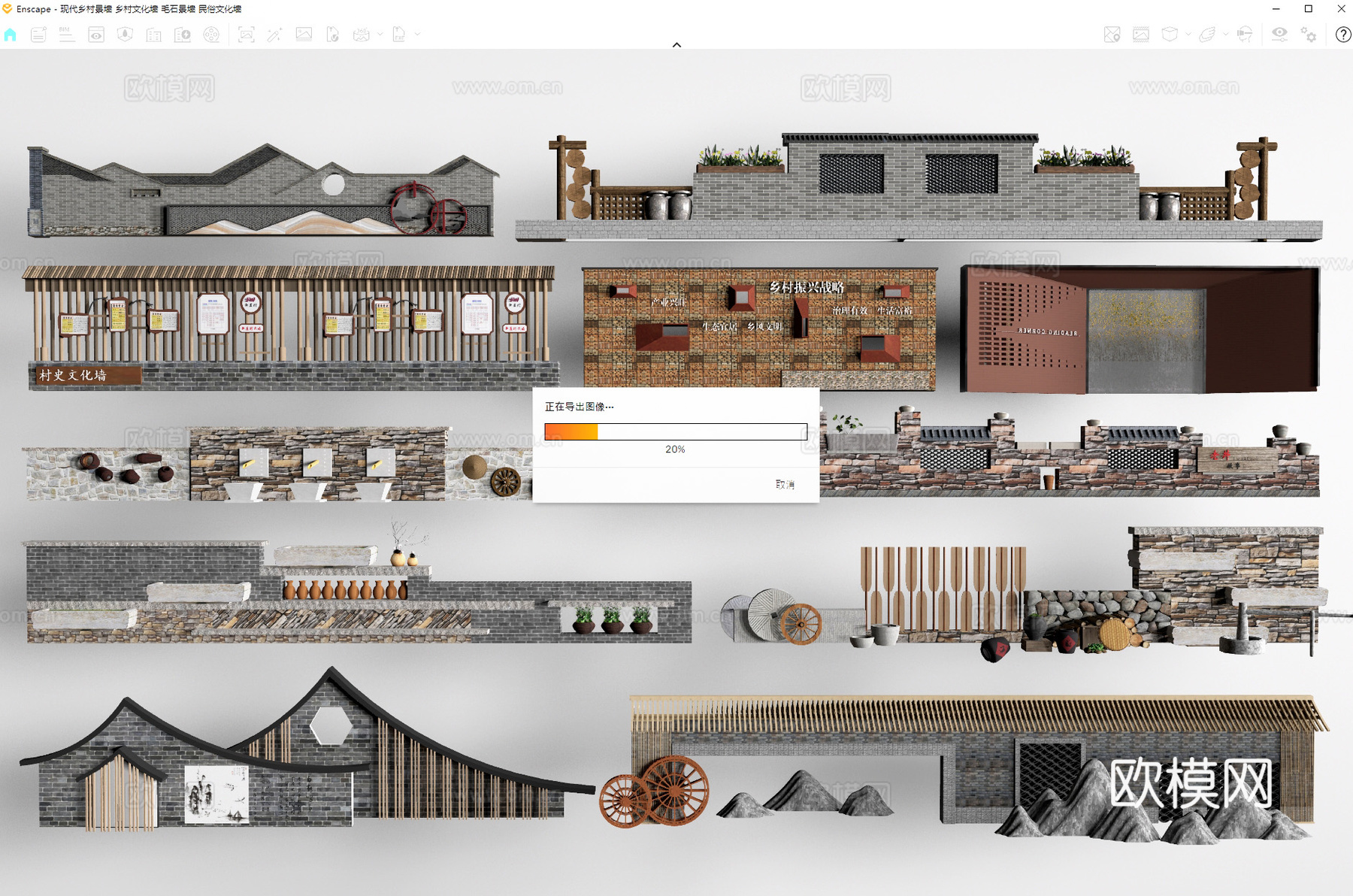Click the EXE standalone export icon
Screen dimensions: 1353x896
point(399,35)
